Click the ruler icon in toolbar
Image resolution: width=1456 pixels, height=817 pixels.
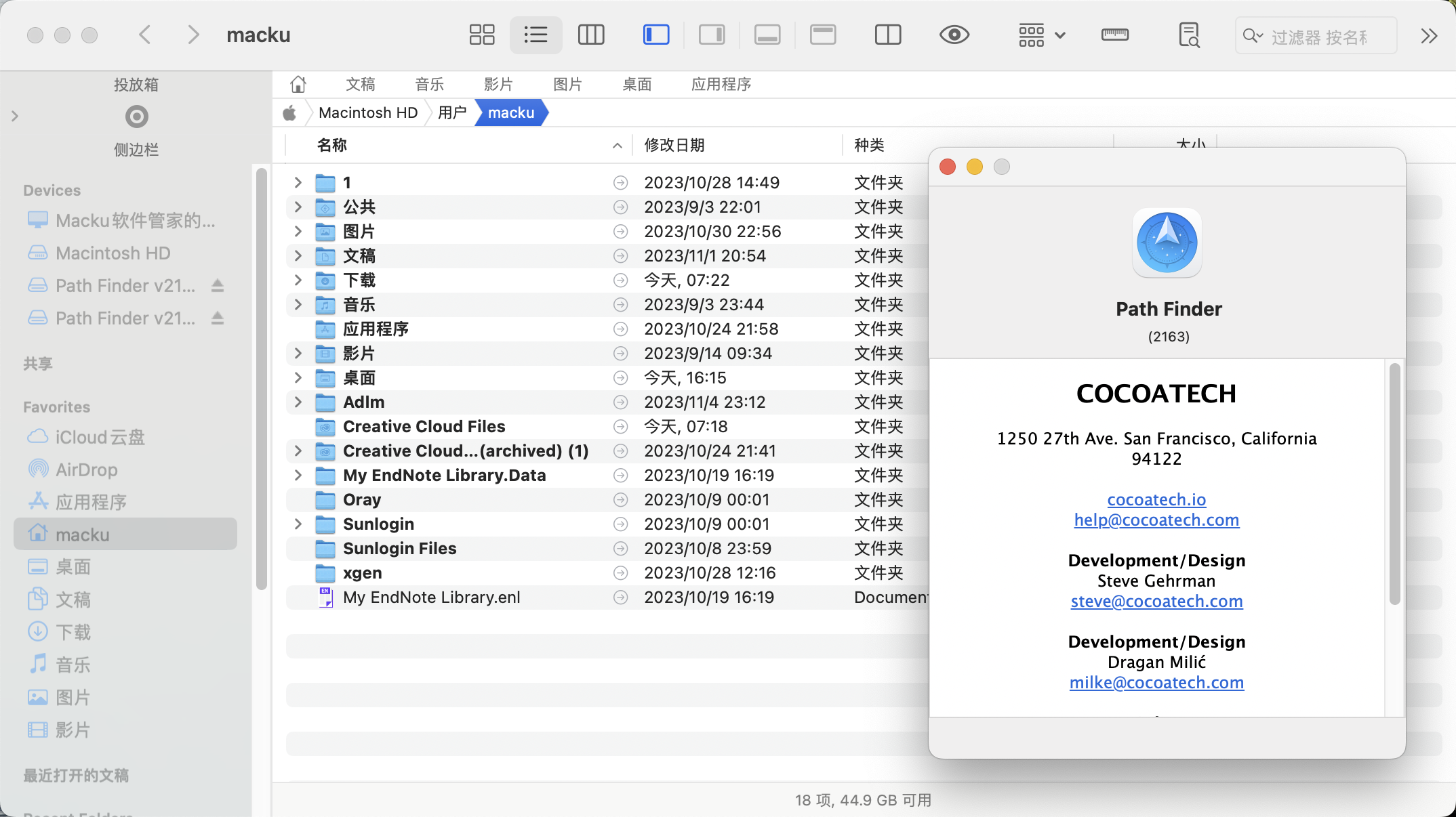click(x=1115, y=35)
